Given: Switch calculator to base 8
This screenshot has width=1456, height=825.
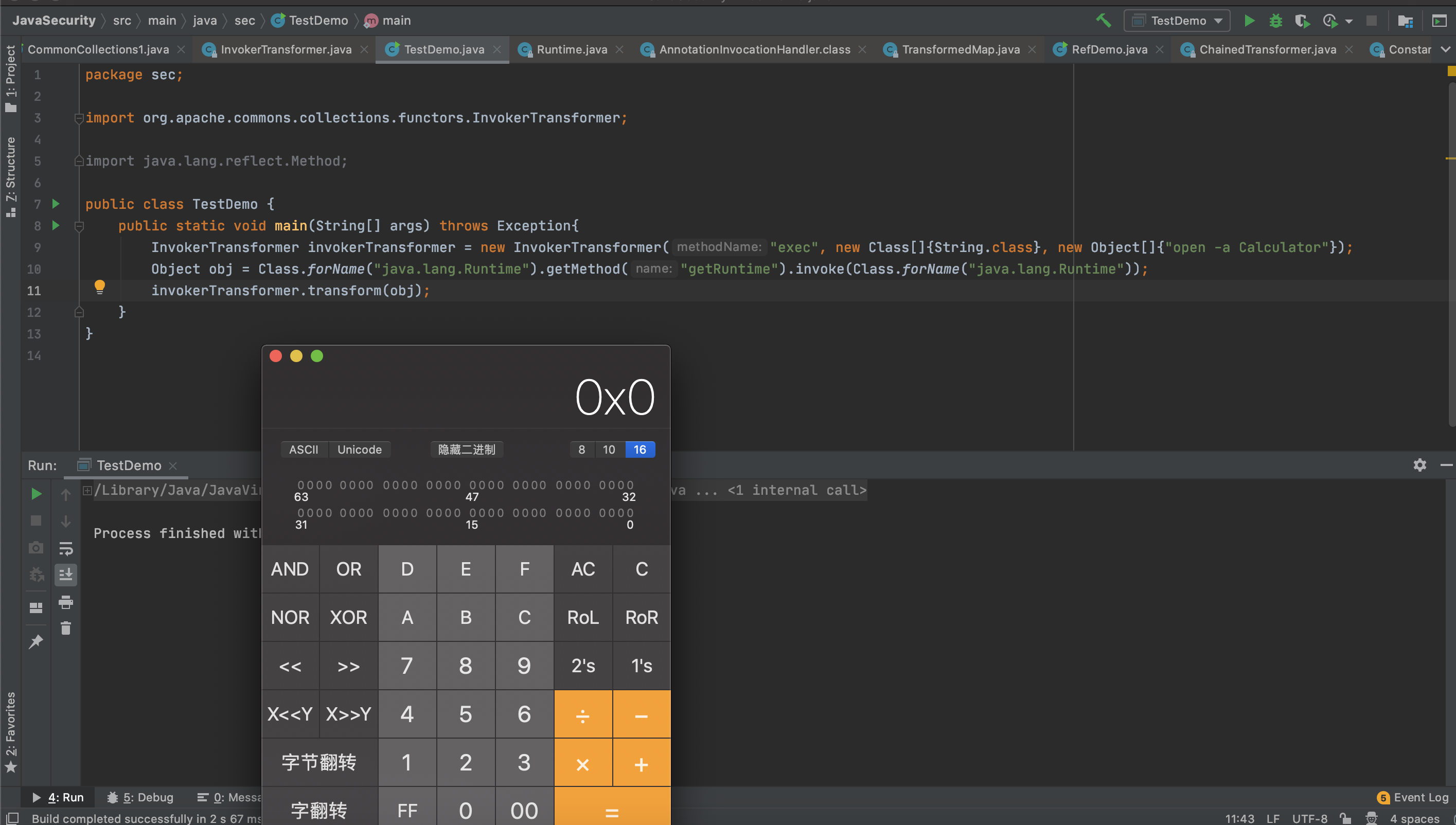Looking at the screenshot, I should 581,450.
